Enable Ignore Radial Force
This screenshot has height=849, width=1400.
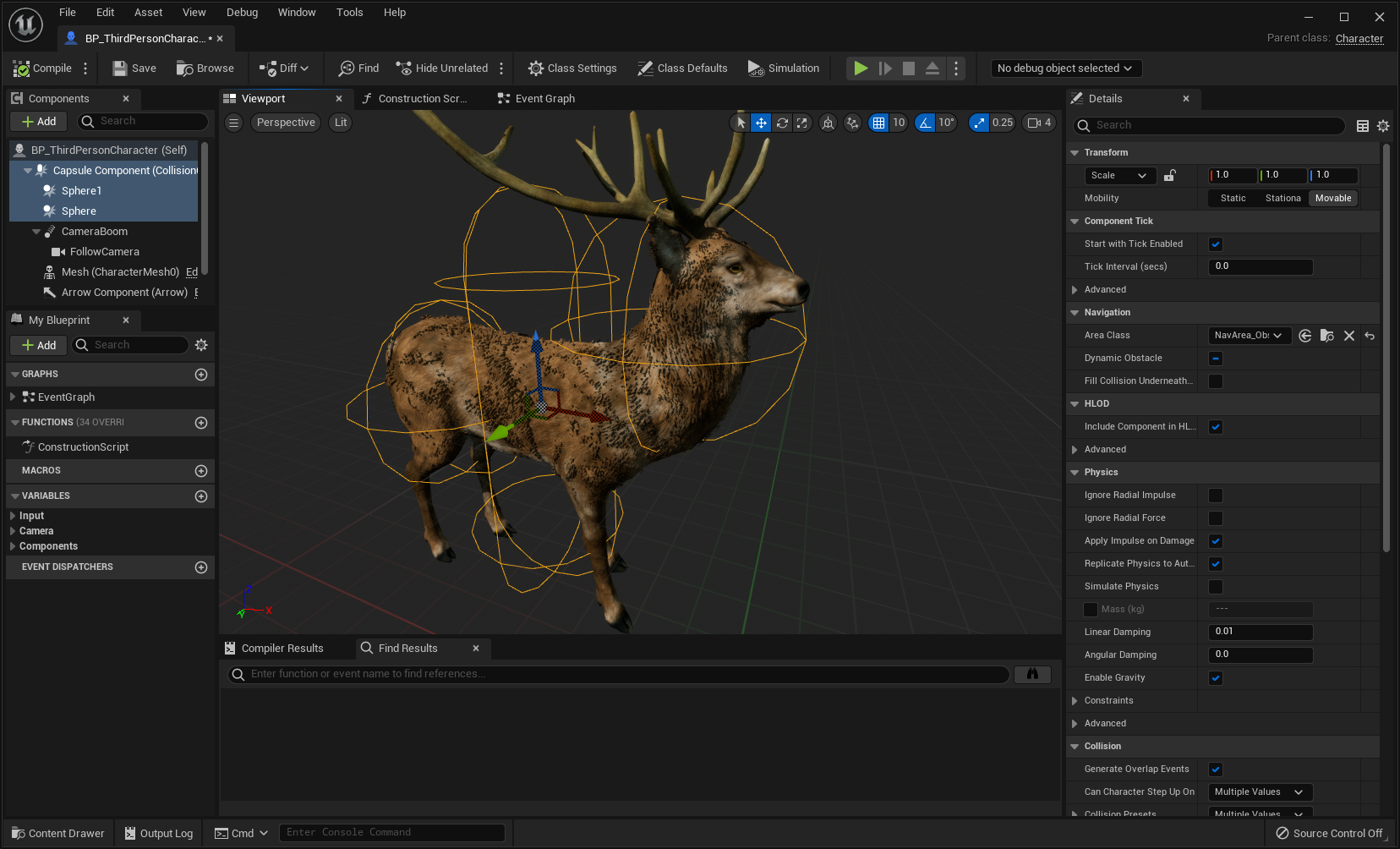coord(1216,518)
